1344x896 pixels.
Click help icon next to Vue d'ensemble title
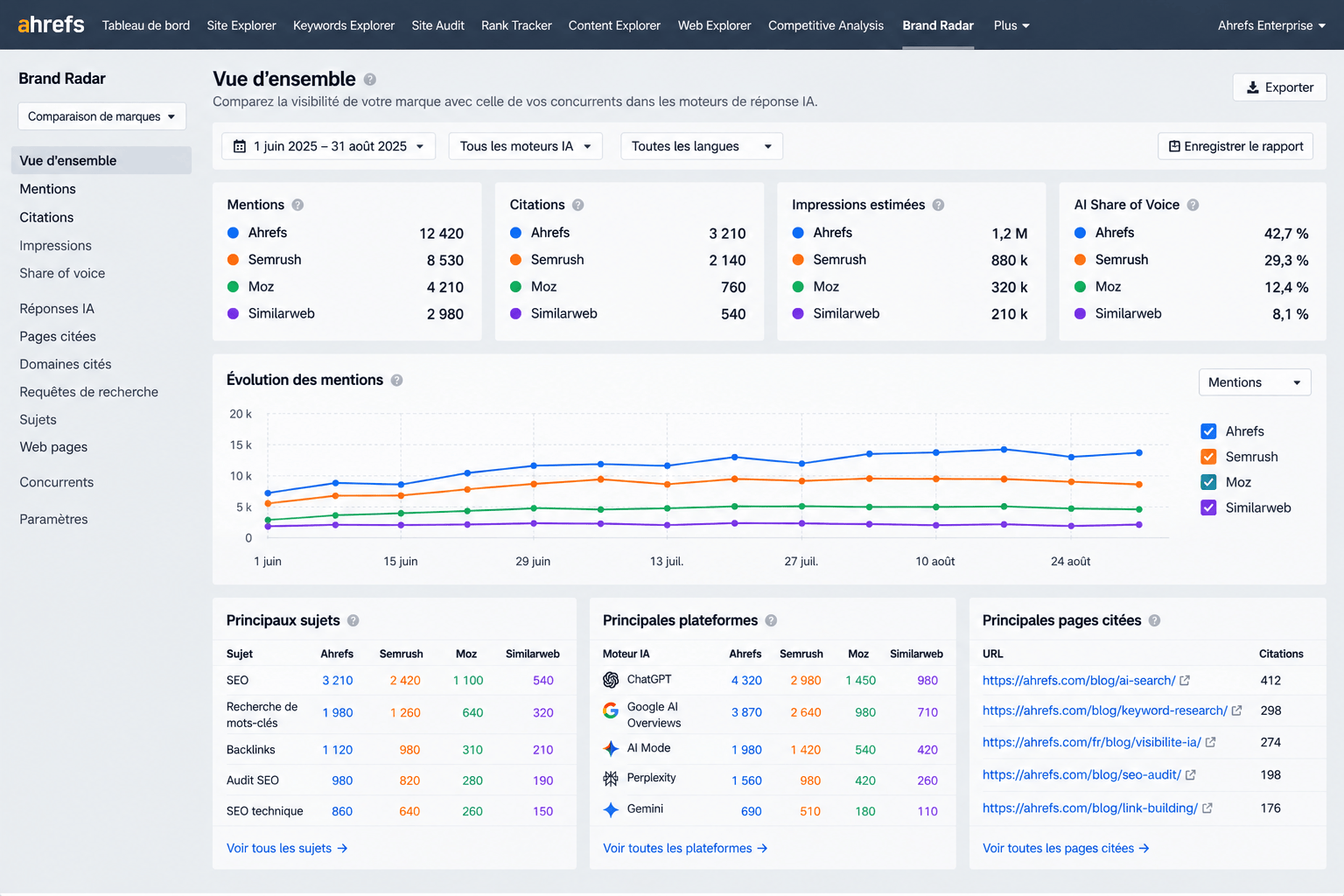tap(370, 80)
